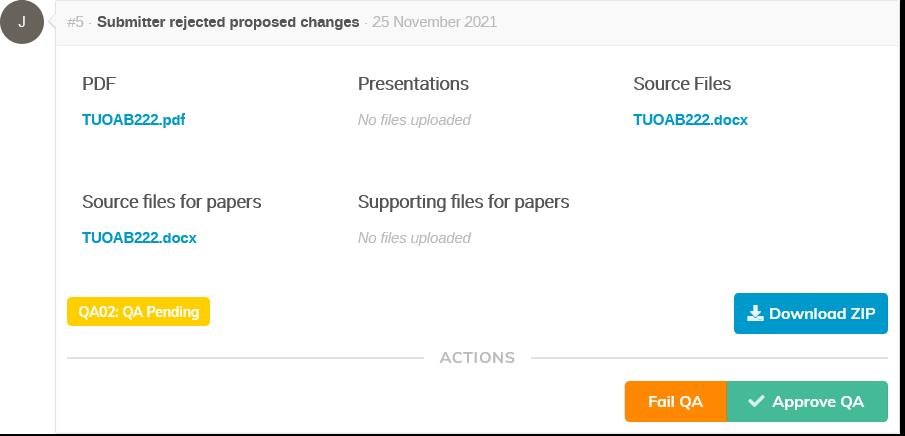Click the Download ZIP button label
Viewport: 905px width, 436px height.
pyautogui.click(x=822, y=314)
